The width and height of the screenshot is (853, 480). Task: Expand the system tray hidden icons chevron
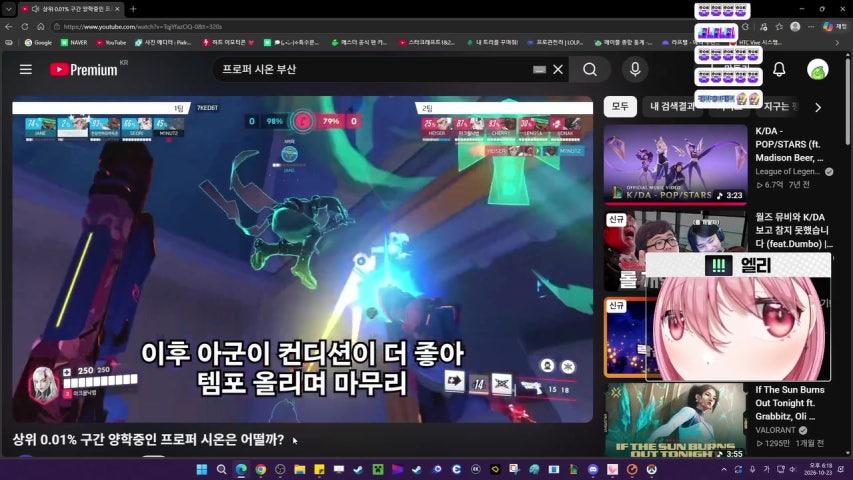(724, 469)
